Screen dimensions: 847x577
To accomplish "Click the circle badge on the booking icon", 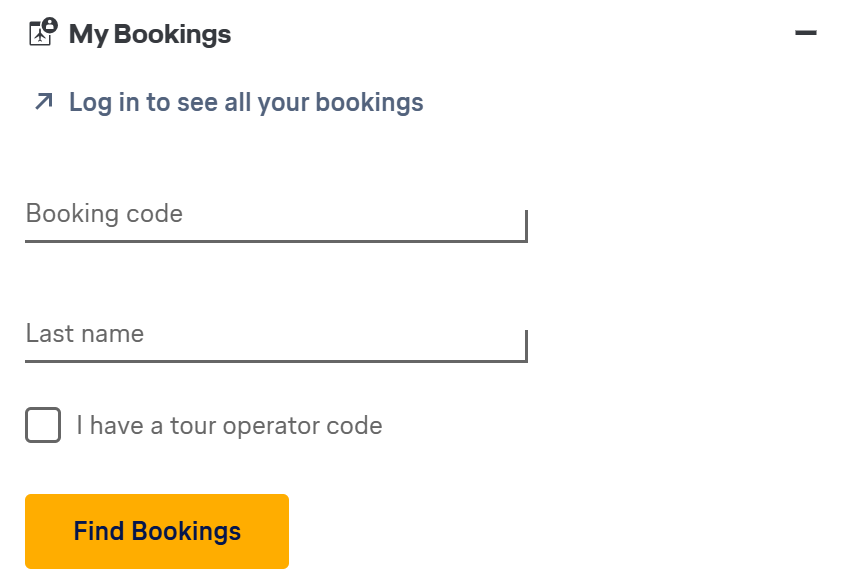I will (48, 23).
